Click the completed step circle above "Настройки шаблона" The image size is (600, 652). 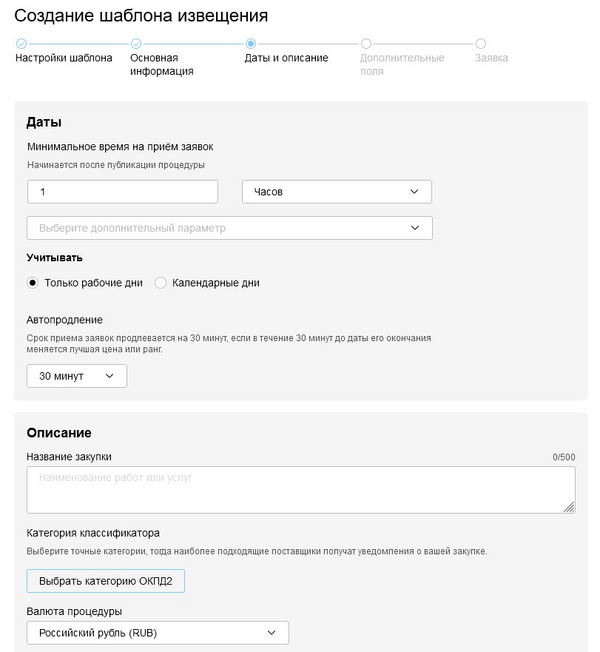[x=21, y=44]
